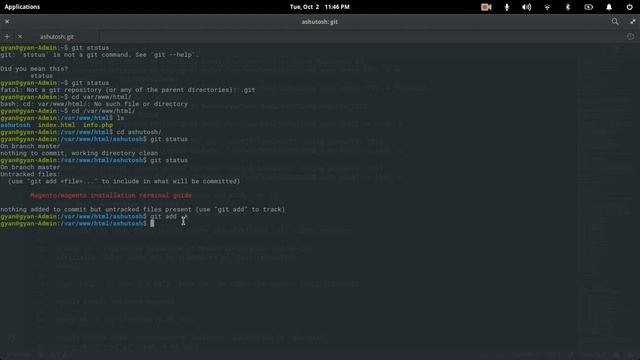Add a new terminal tab
The width and height of the screenshot is (640, 360).
[7, 37]
